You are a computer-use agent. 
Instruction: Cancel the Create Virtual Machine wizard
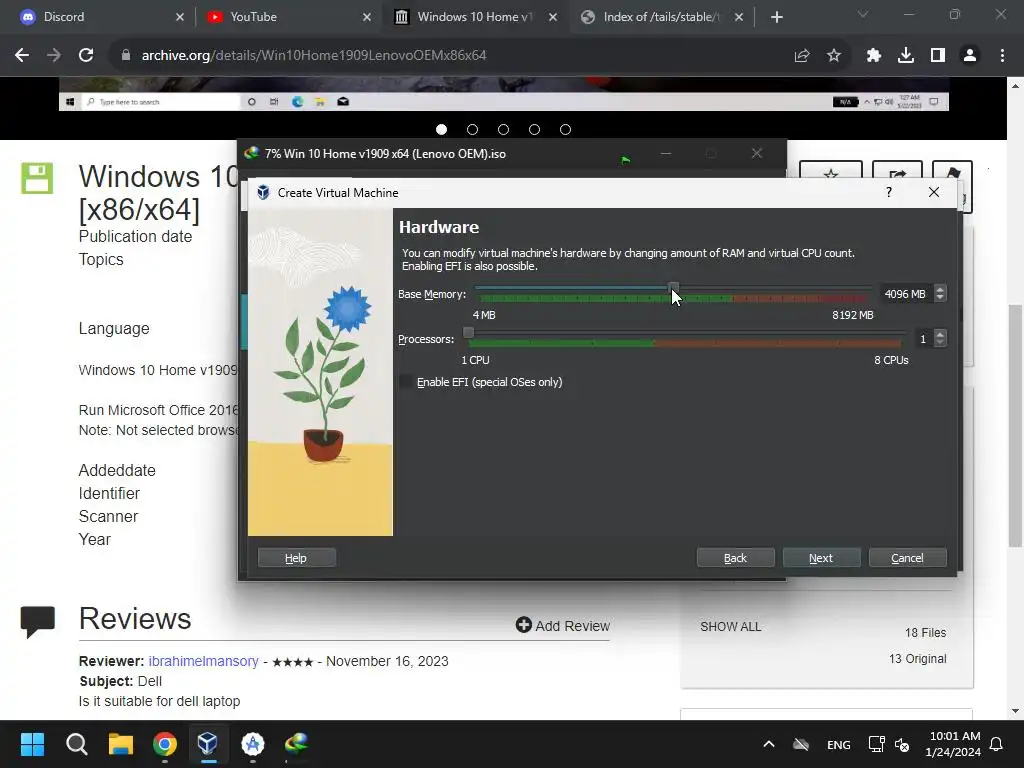pyautogui.click(x=907, y=558)
